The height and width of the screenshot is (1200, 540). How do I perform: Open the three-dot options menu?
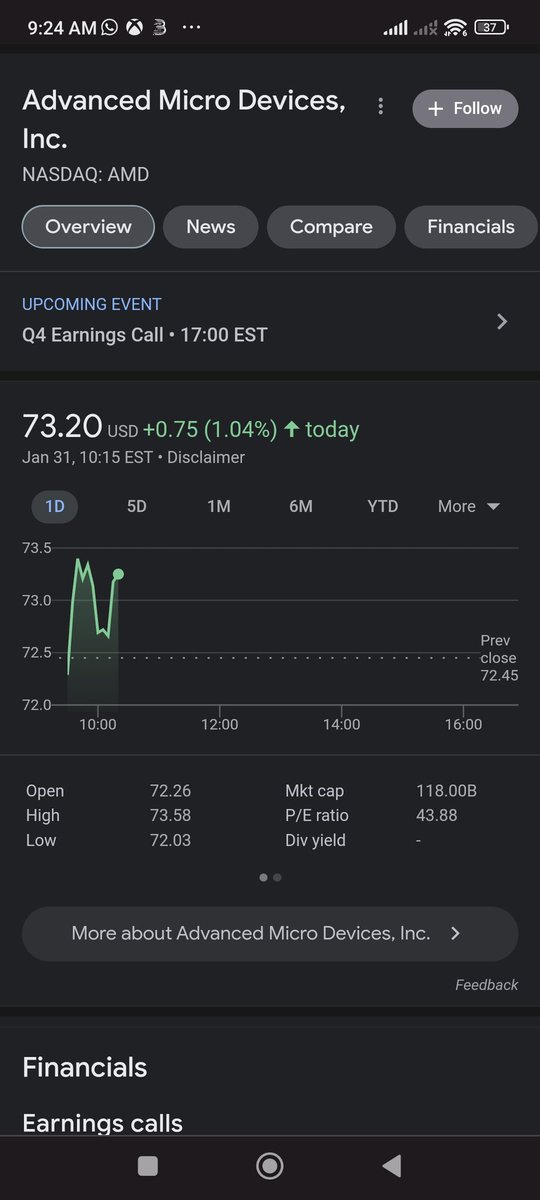380,106
